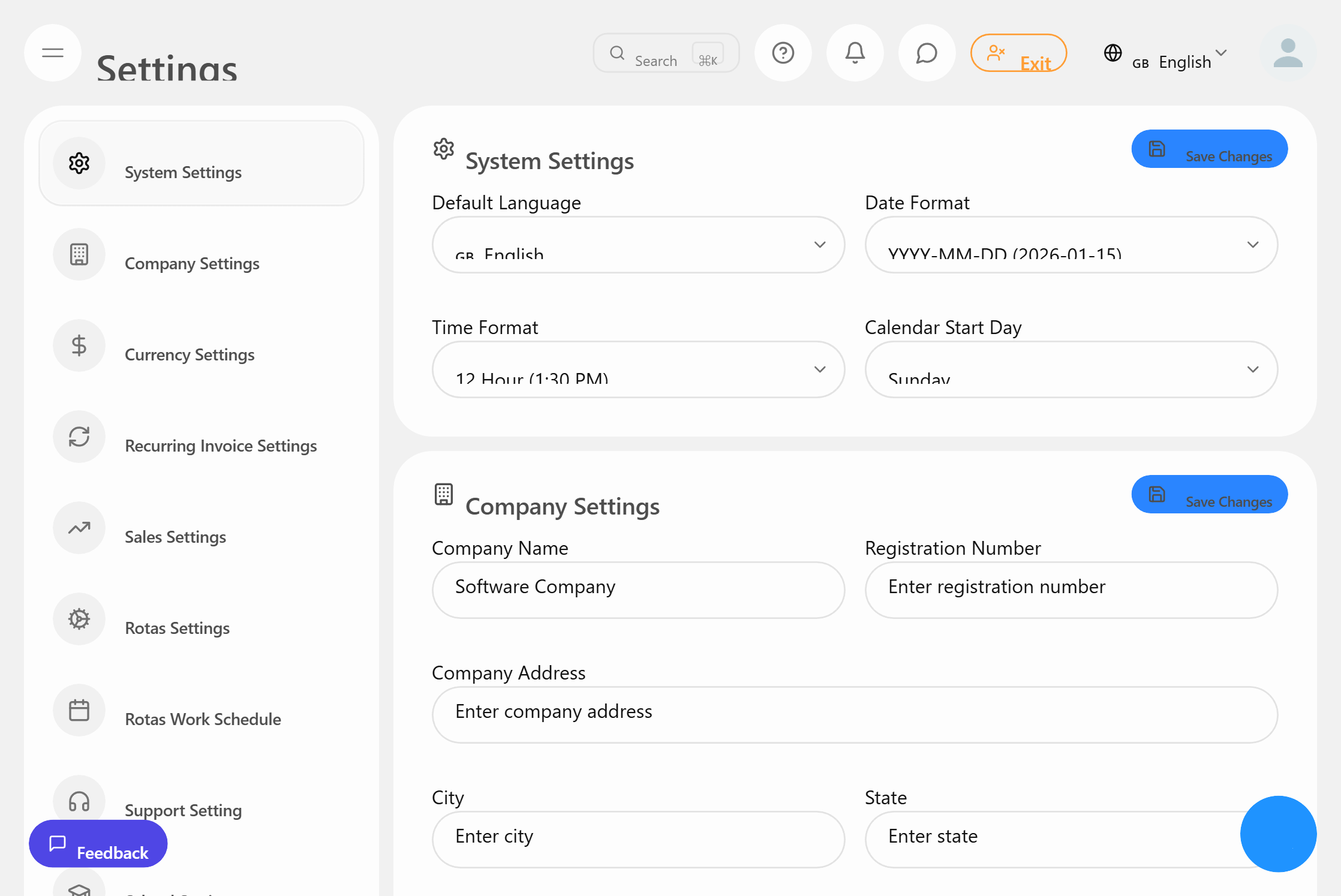Click the Company Name input field

[638, 590]
